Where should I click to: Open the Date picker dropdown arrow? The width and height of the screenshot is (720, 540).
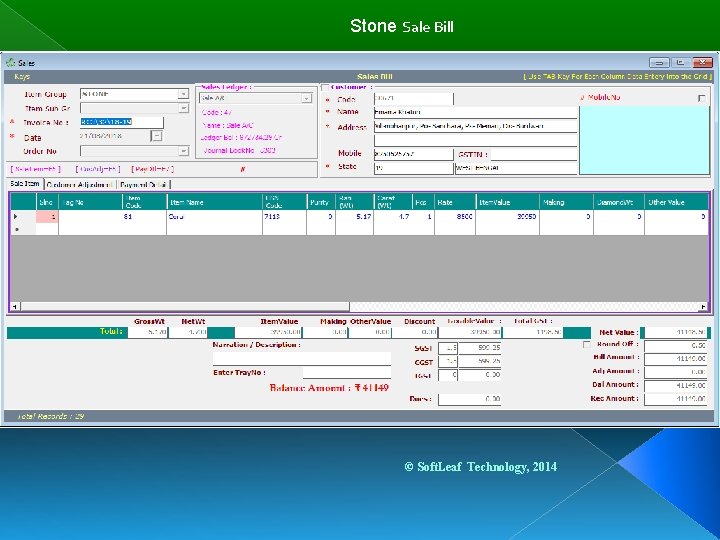tap(157, 136)
